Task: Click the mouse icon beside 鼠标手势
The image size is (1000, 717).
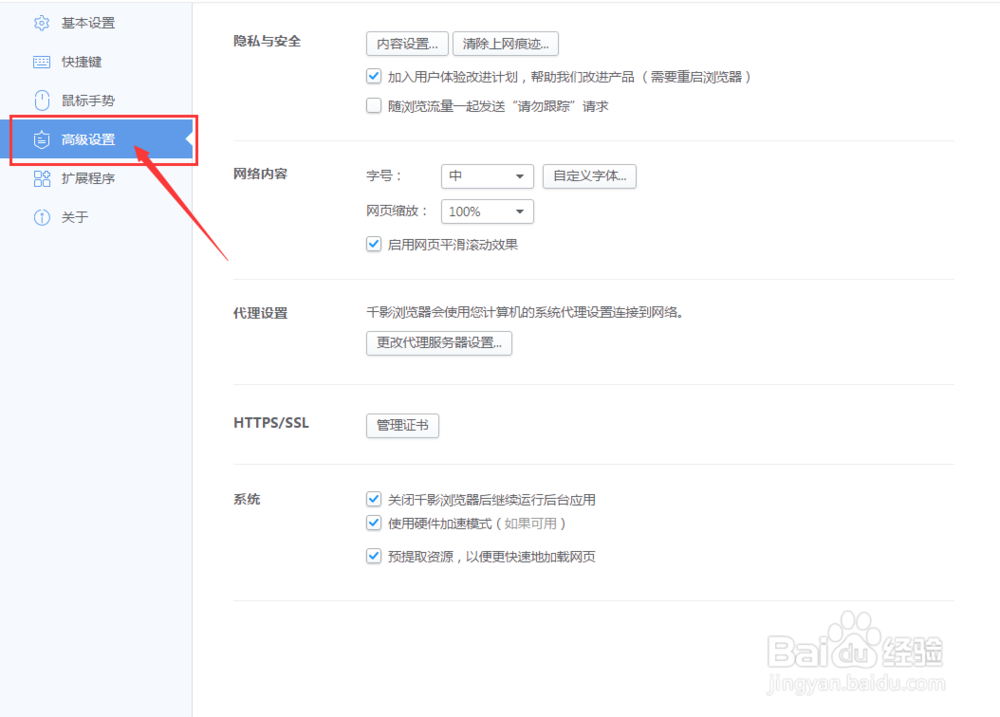Action: click(41, 100)
